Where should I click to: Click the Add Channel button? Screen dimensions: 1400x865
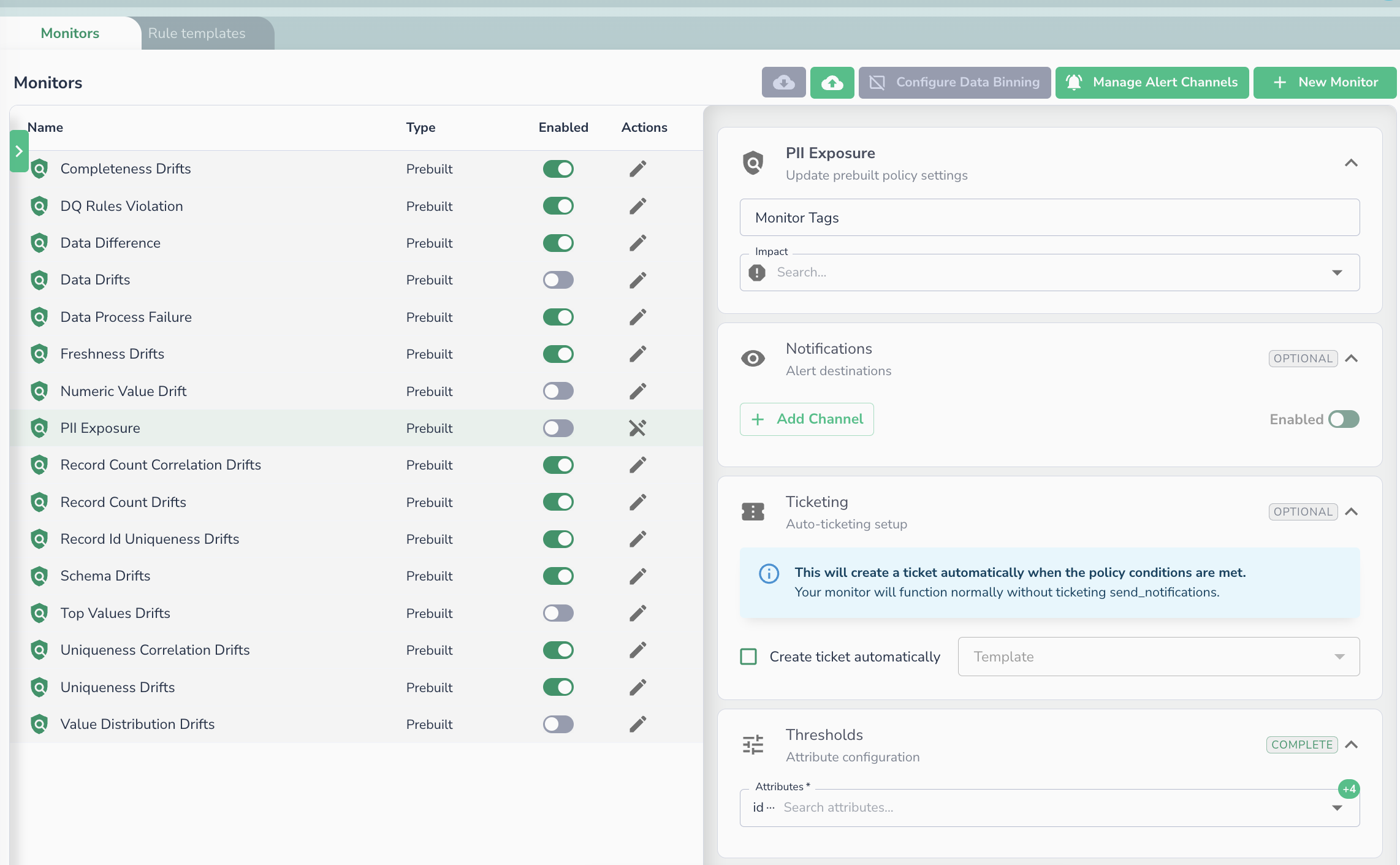[x=807, y=419]
